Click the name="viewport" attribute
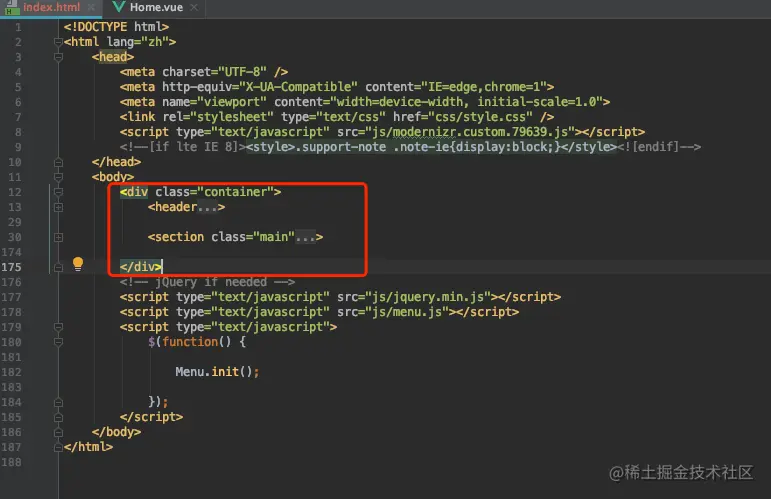This screenshot has height=499, width=771. [x=214, y=102]
